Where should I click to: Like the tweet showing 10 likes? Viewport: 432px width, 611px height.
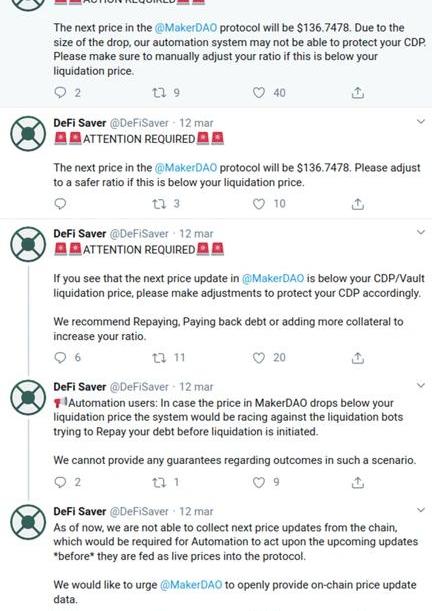(x=259, y=204)
